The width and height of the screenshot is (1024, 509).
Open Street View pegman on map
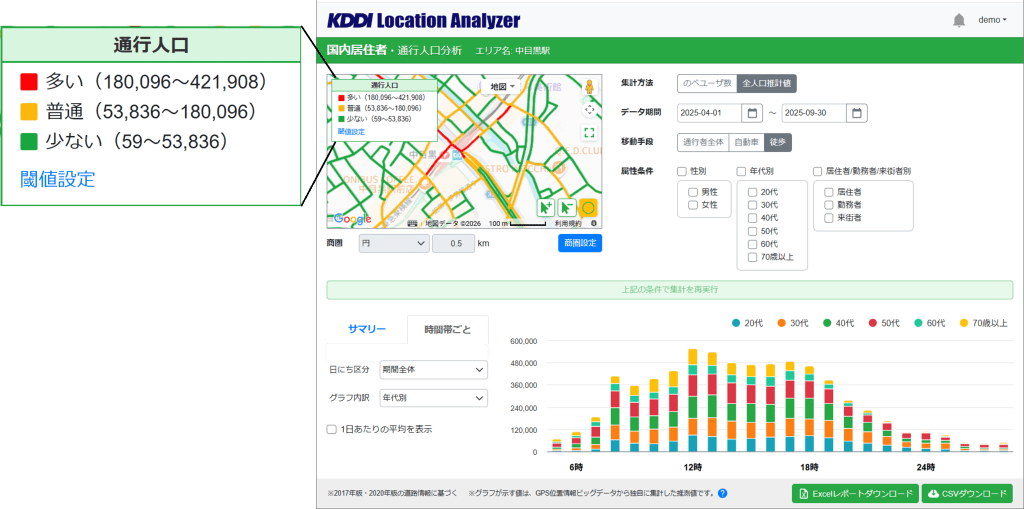pyautogui.click(x=589, y=87)
